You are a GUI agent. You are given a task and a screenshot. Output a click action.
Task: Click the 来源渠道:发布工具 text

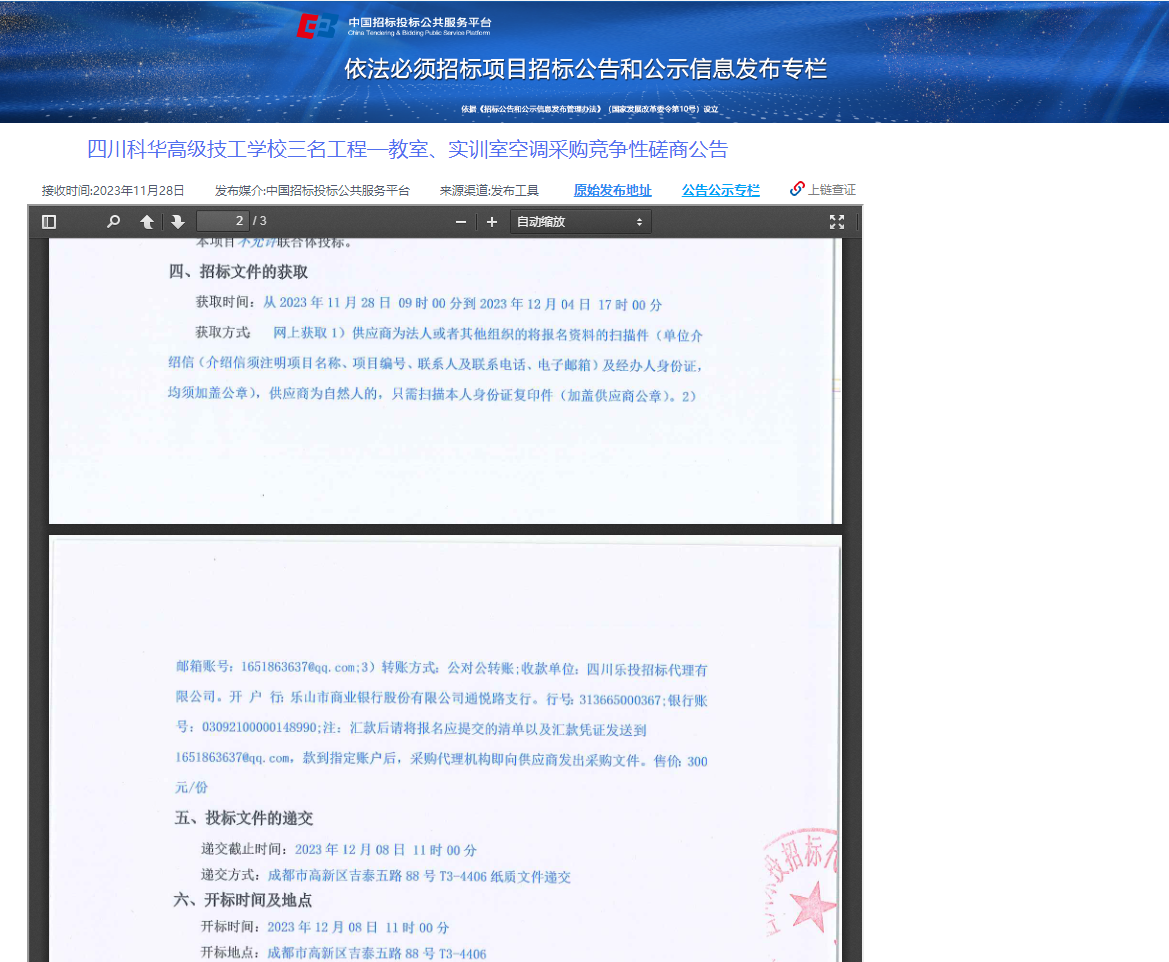point(489,190)
